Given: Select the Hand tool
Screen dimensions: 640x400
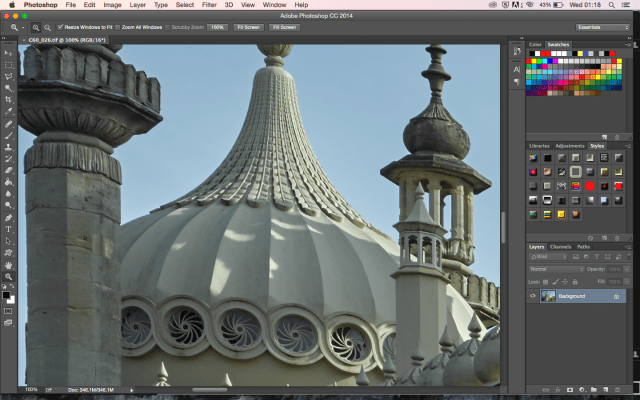Looking at the screenshot, I should 8,265.
